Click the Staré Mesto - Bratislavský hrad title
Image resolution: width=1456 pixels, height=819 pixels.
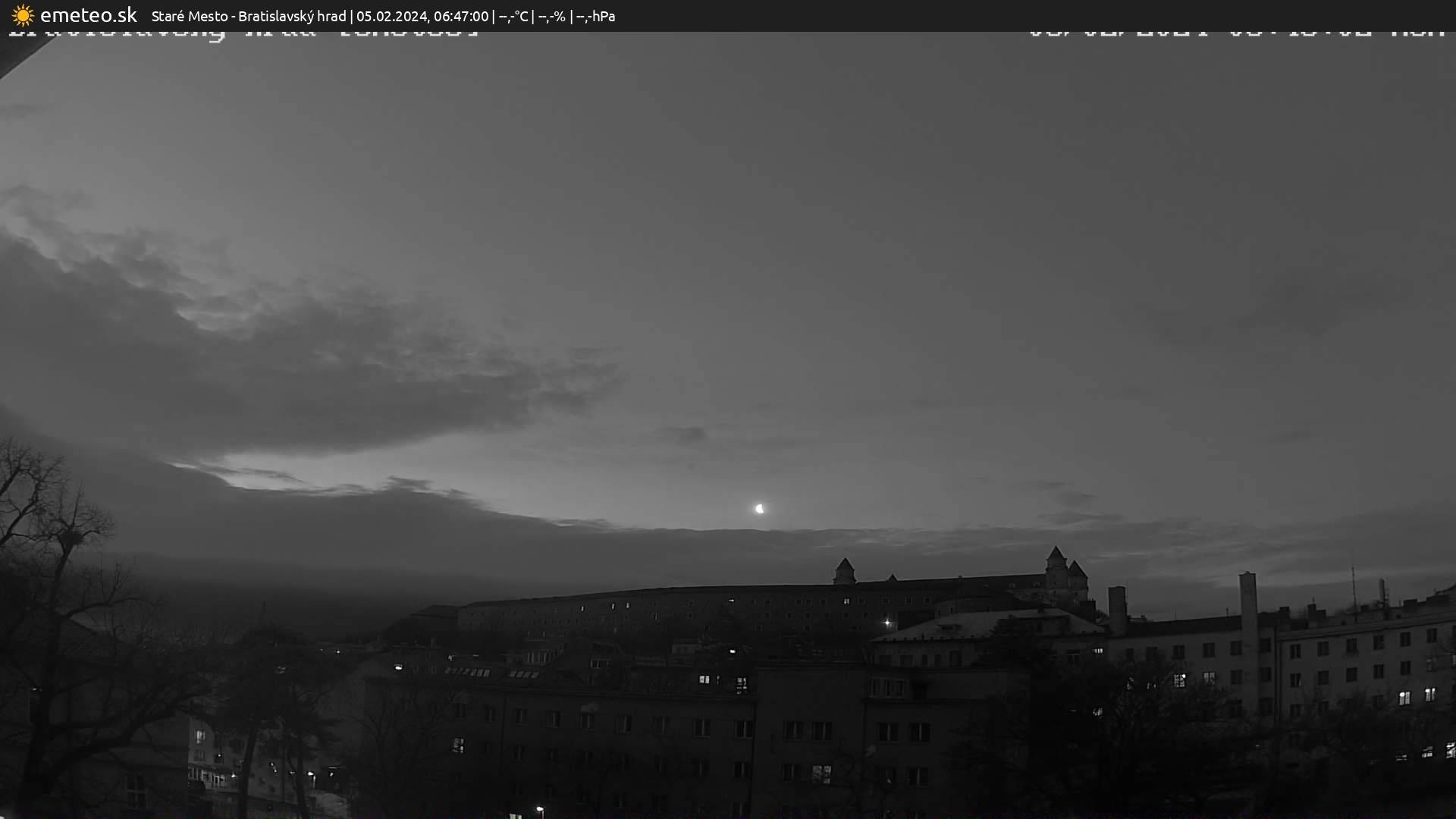coord(248,16)
